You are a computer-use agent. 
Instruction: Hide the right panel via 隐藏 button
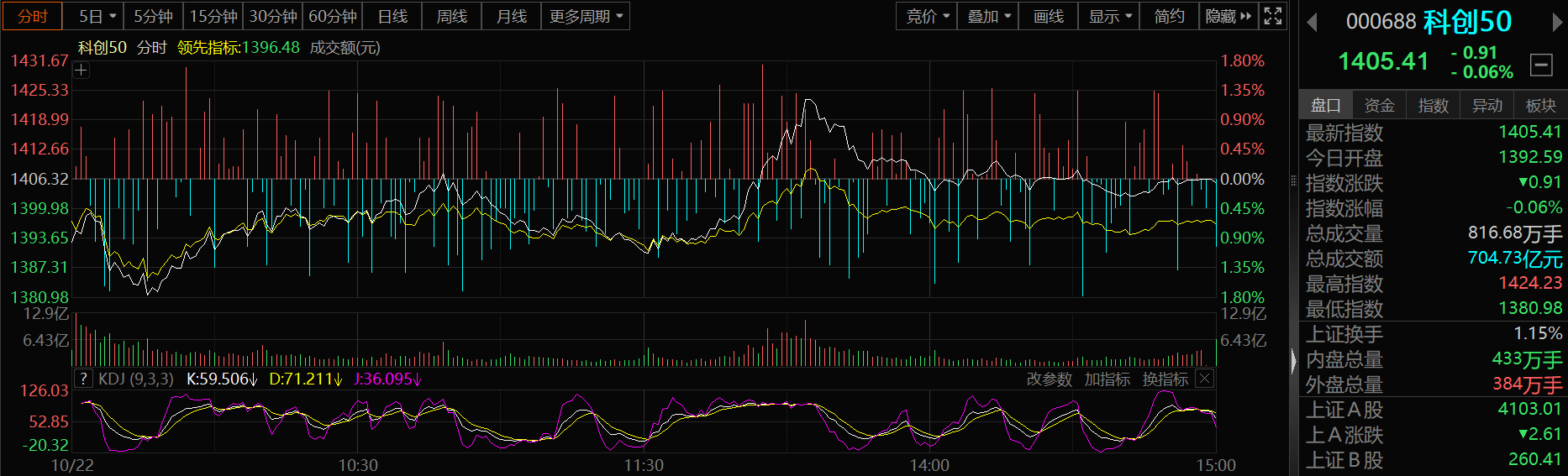point(1228,16)
